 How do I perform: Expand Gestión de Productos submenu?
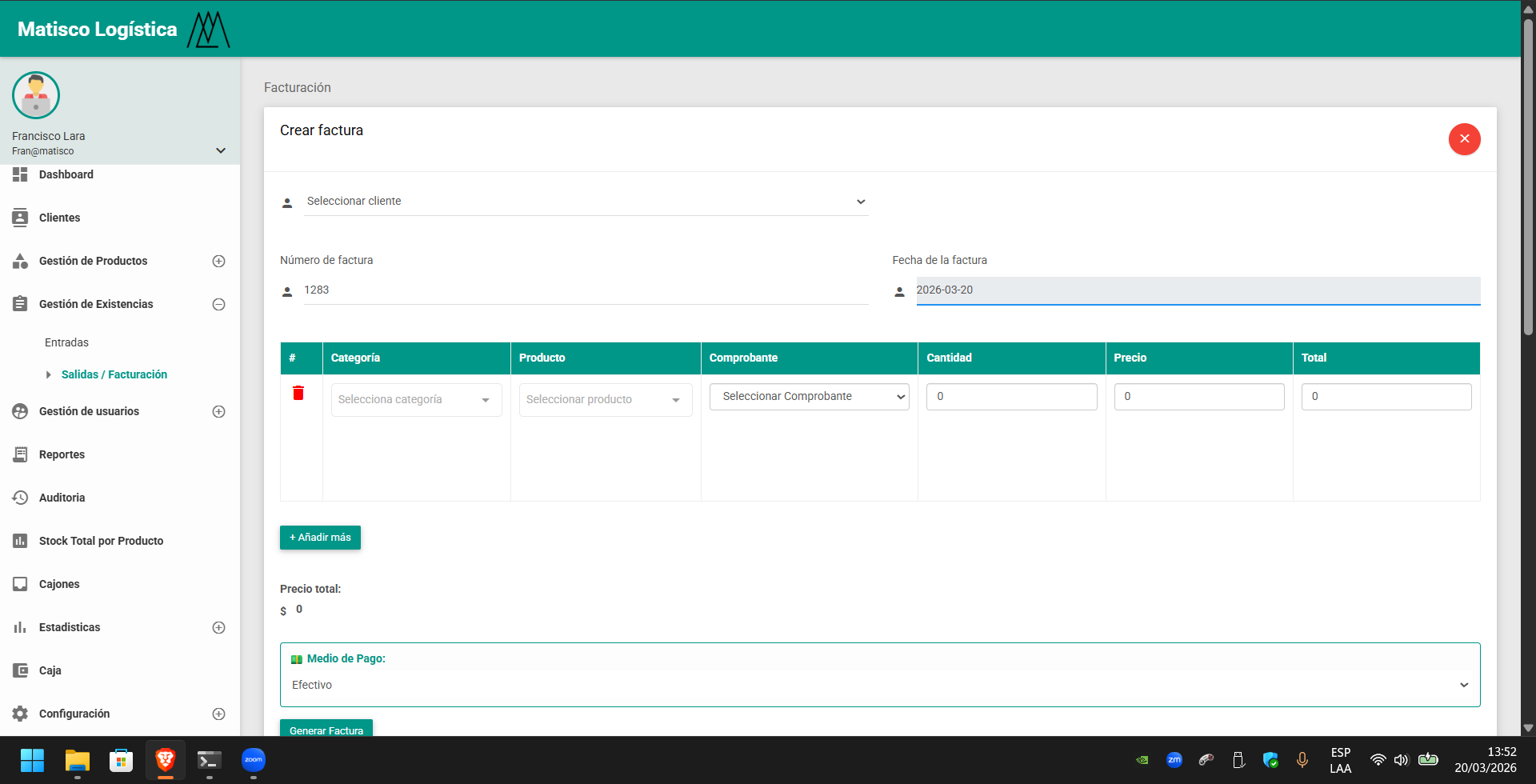point(218,261)
